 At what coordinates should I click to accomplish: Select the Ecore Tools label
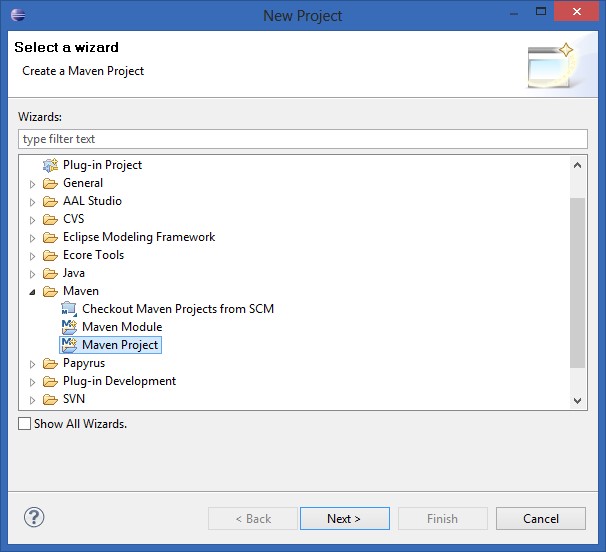[x=94, y=255]
